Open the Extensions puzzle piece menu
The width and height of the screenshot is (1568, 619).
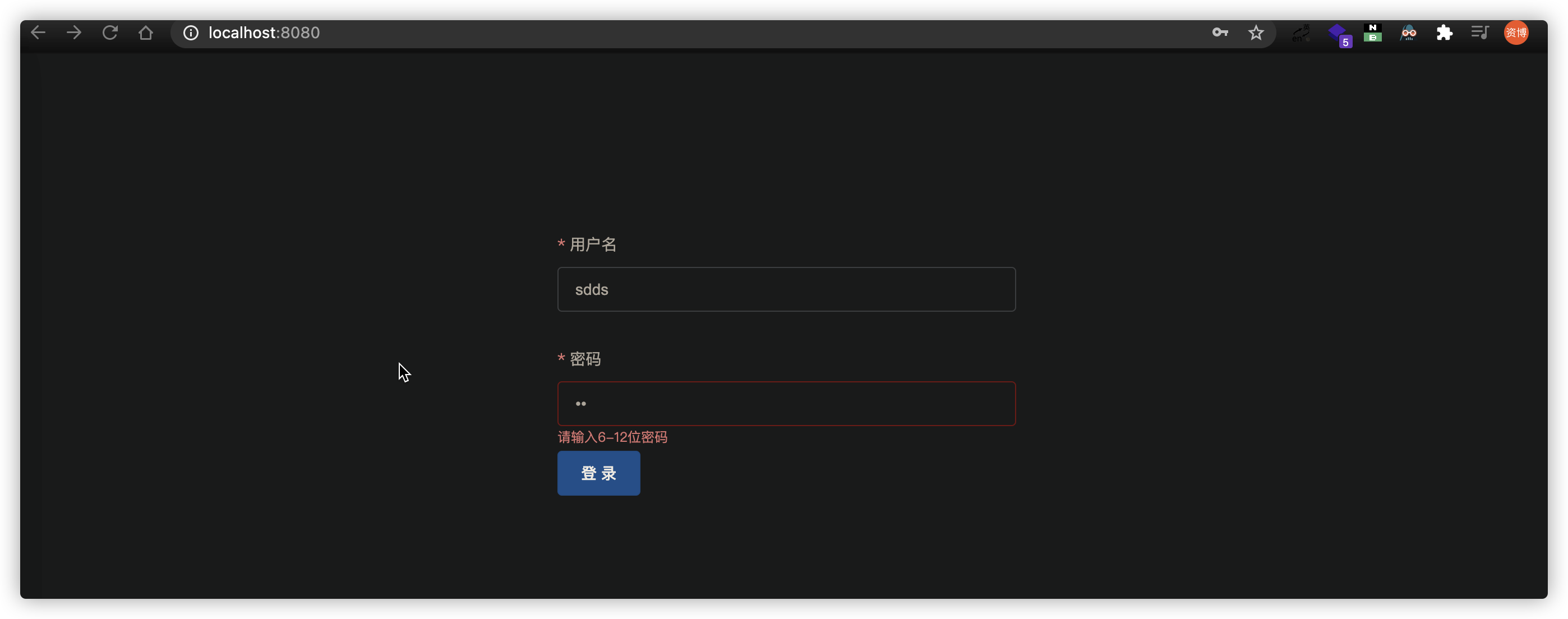[x=1445, y=33]
